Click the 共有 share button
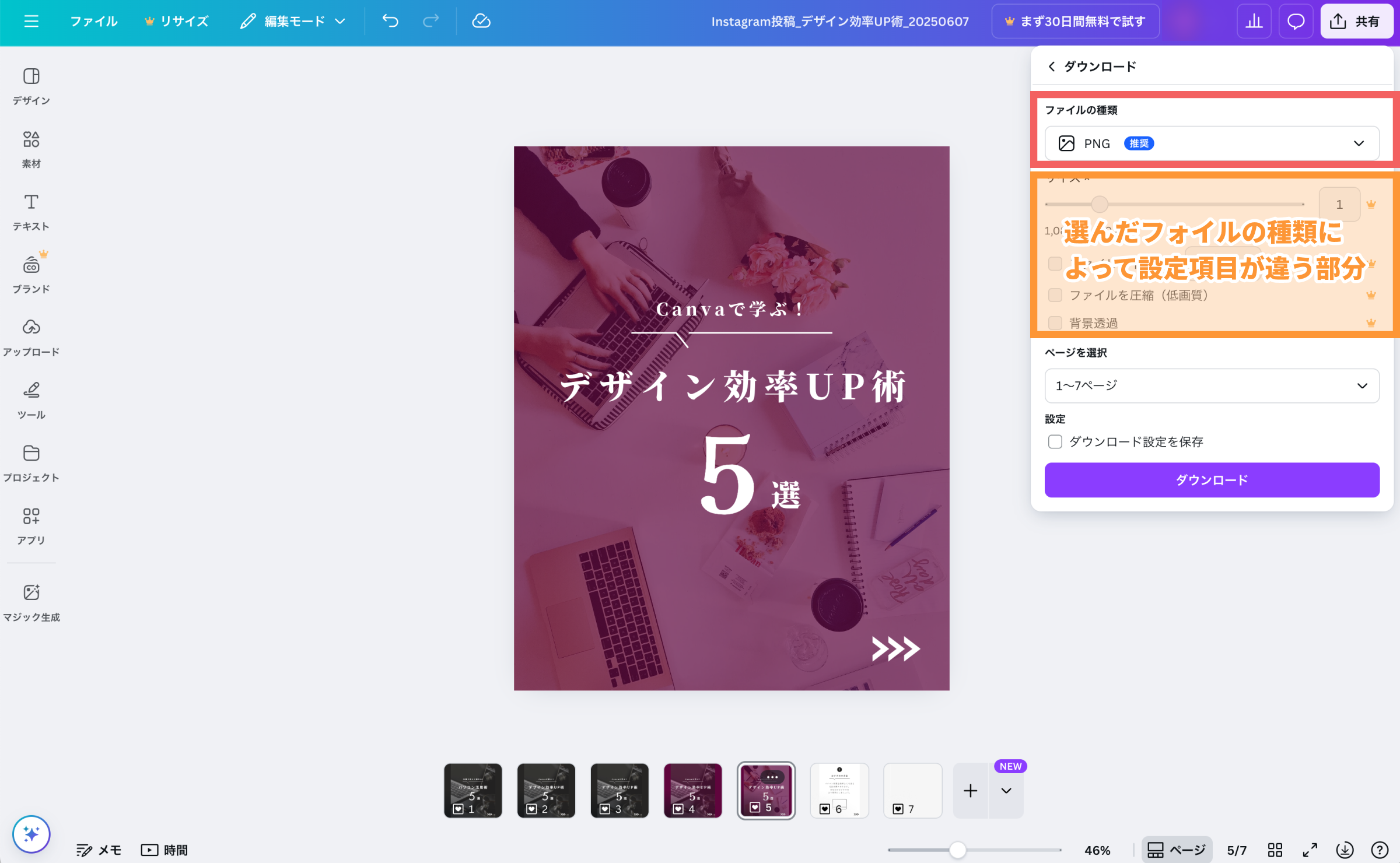Screen dimensions: 1400x863 1356,22
